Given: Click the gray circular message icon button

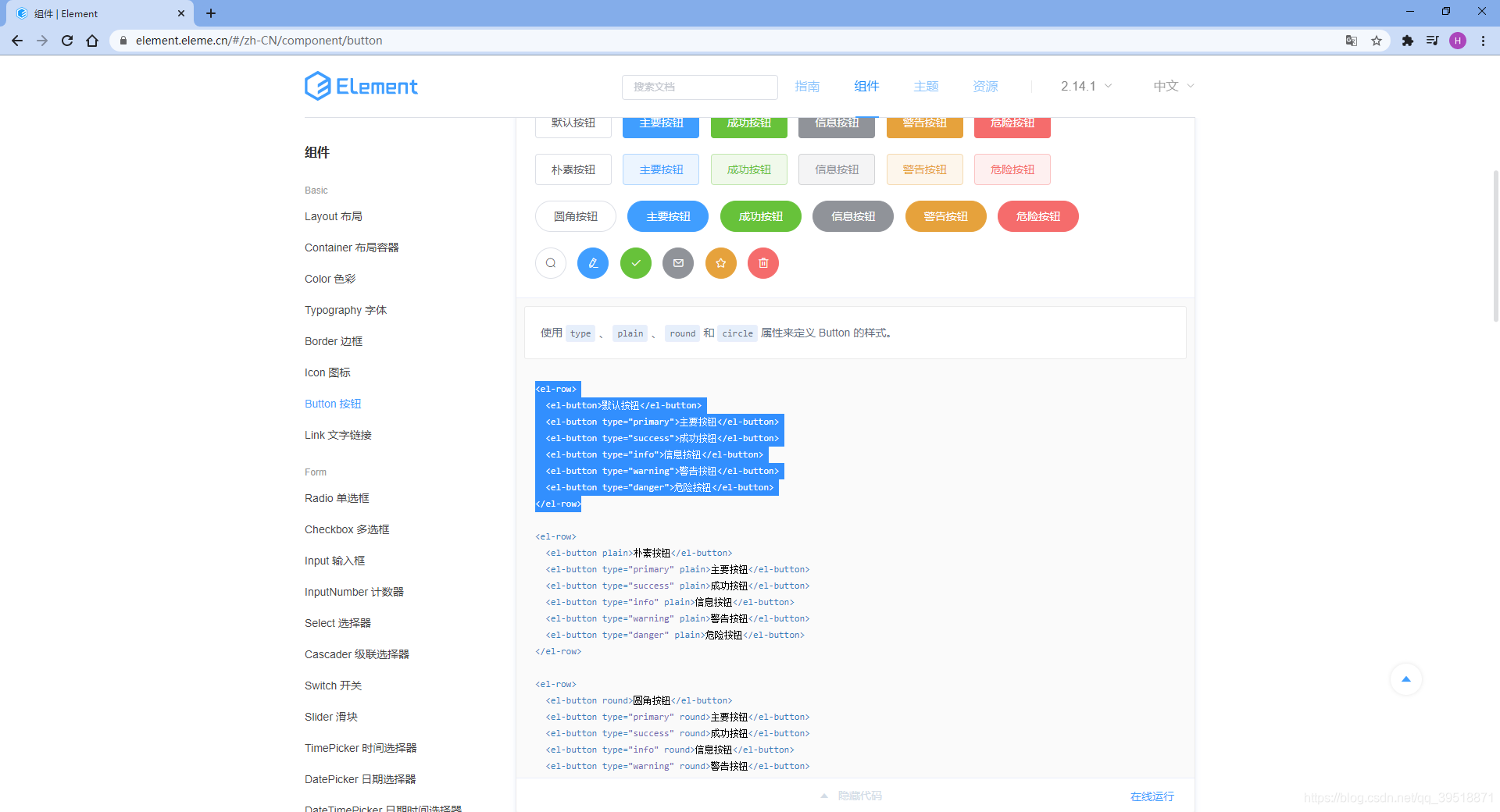Looking at the screenshot, I should click(x=678, y=263).
